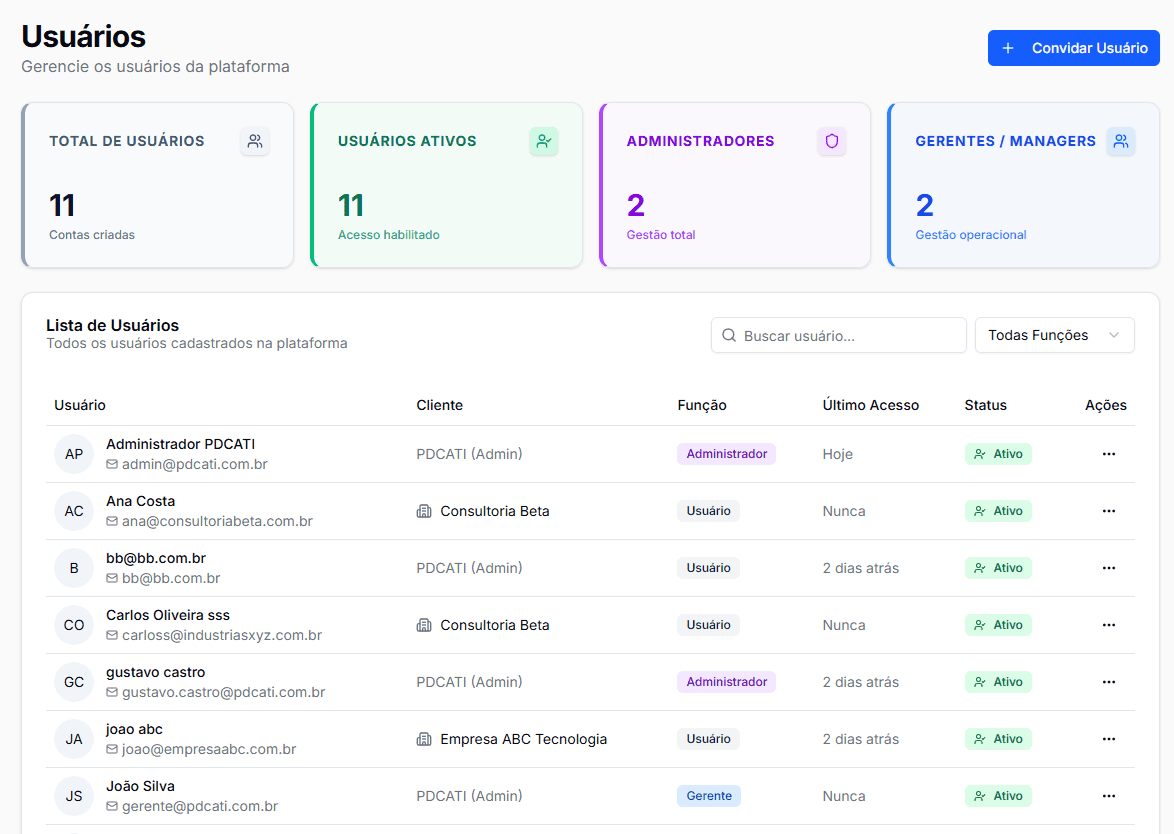
Task: Open actions menu for Administrador PDCATI
Action: pyautogui.click(x=1109, y=454)
